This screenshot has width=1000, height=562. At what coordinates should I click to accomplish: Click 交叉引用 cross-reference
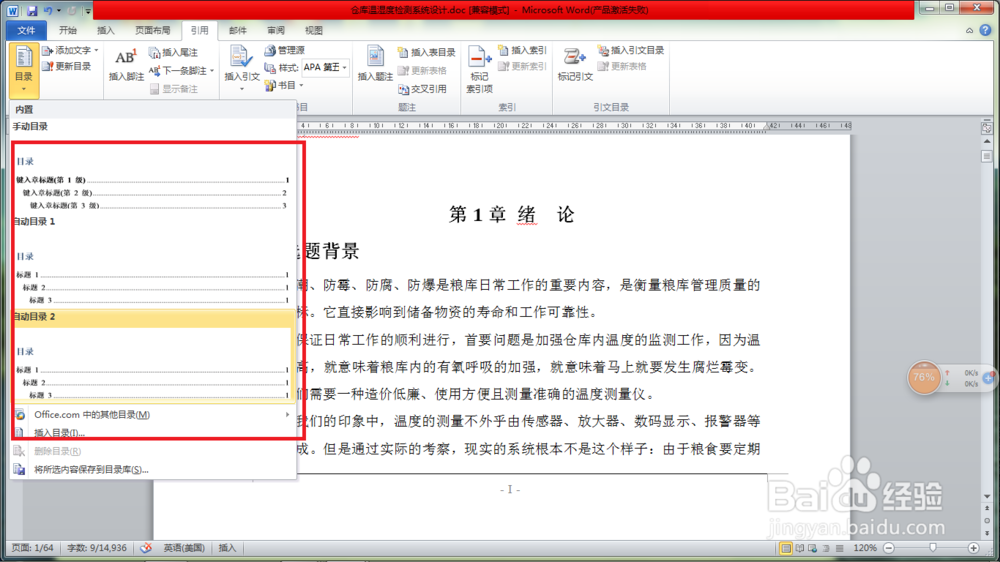(422, 89)
